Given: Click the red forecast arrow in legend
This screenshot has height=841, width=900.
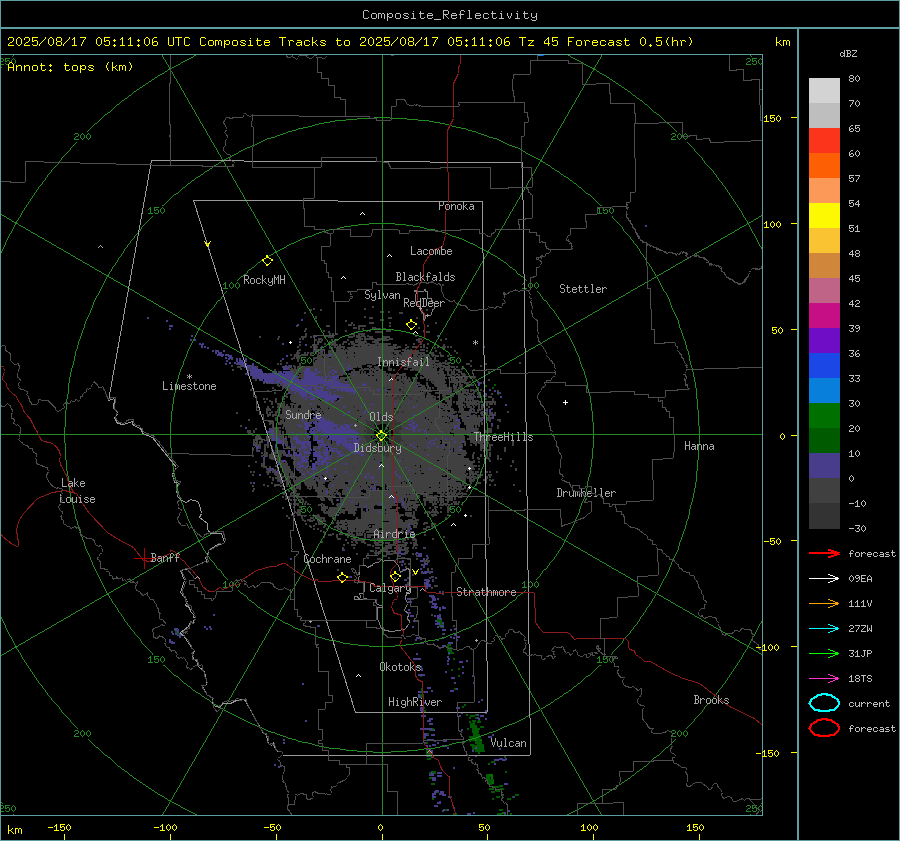Looking at the screenshot, I should point(824,553).
